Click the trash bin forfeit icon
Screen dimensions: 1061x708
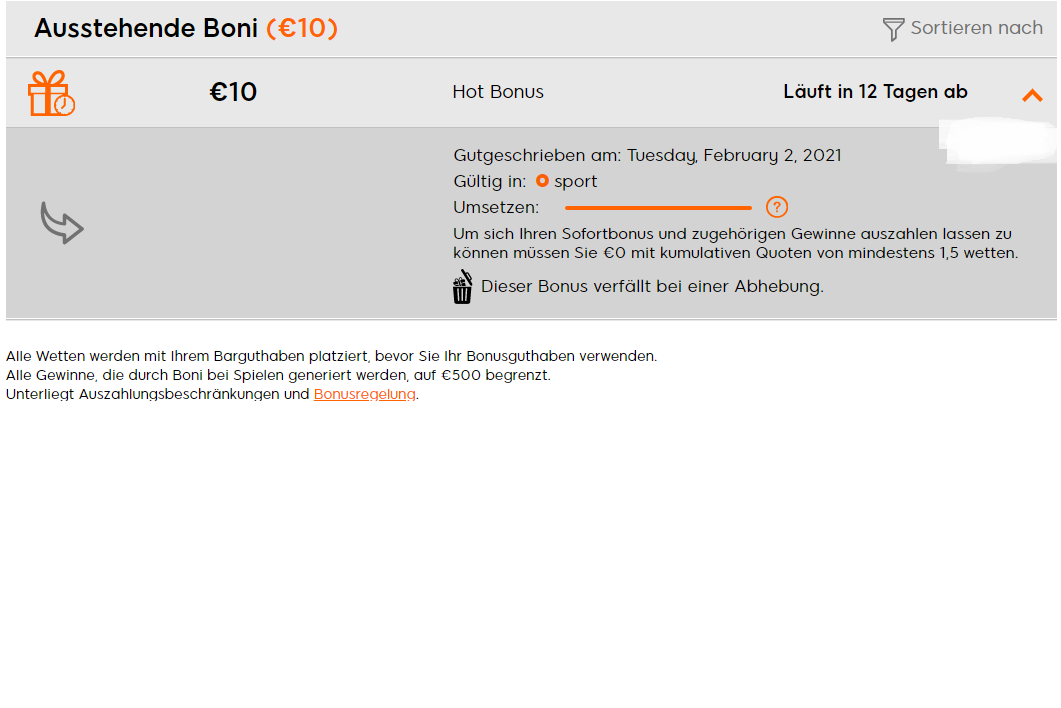click(462, 287)
